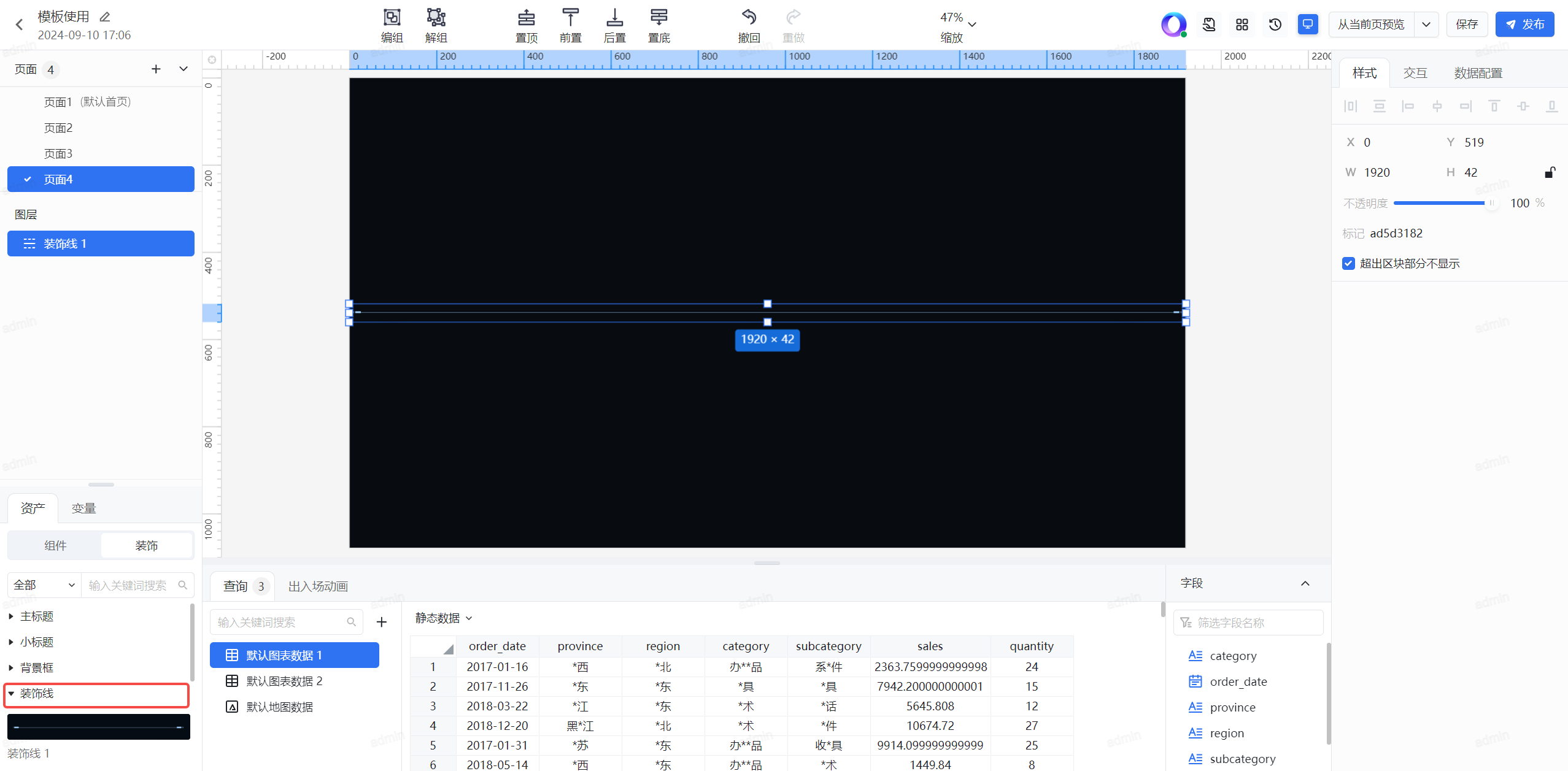Click the align left icon
1568x771 pixels.
click(x=1408, y=106)
